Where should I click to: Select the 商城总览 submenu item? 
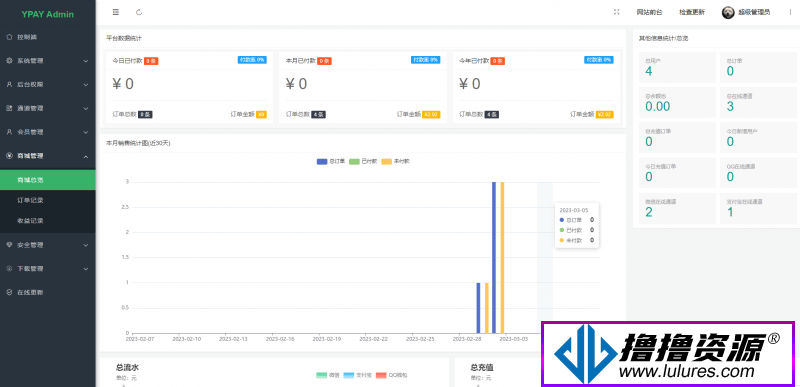tap(47, 180)
